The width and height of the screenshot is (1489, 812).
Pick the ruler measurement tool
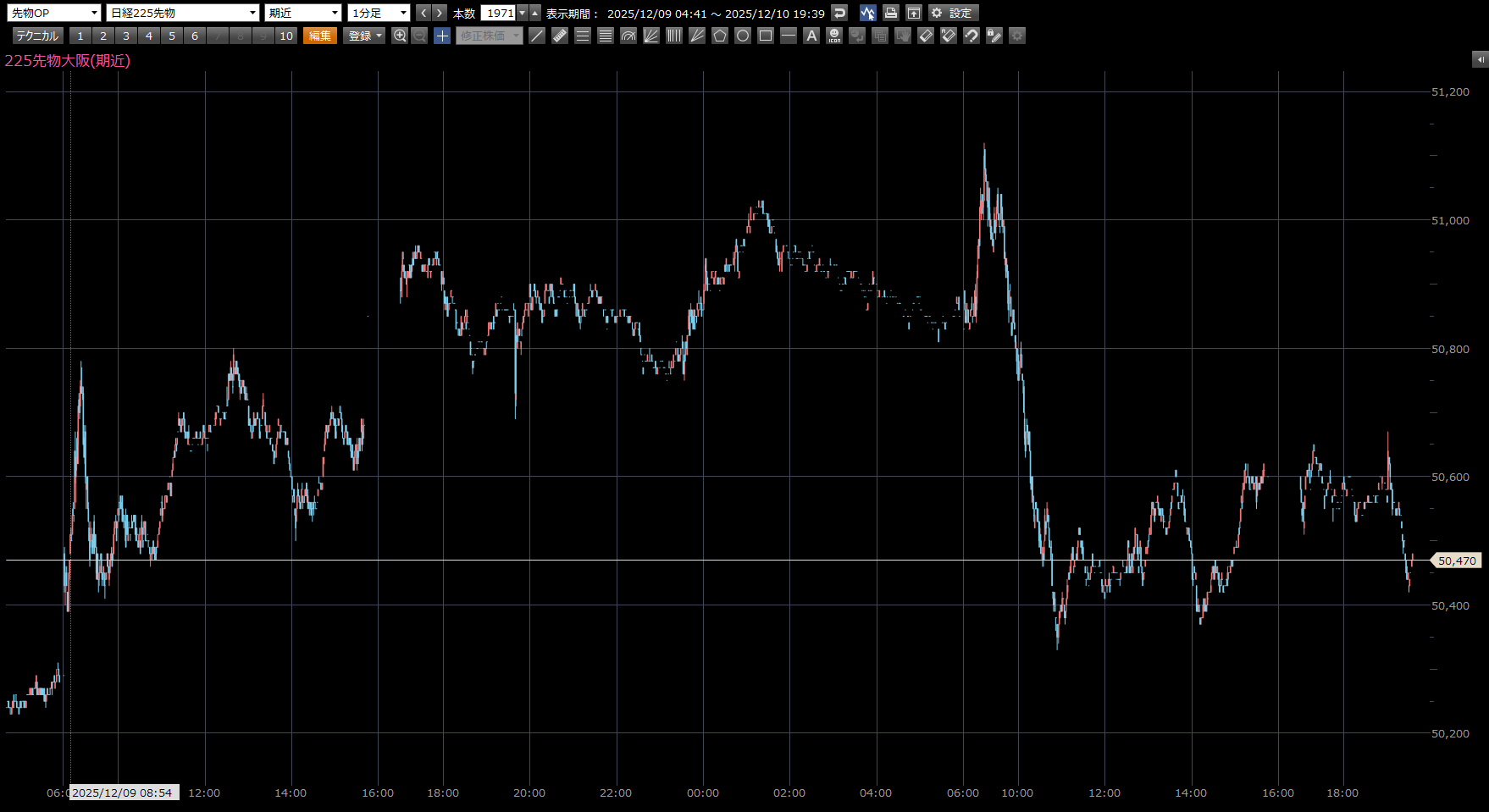560,36
